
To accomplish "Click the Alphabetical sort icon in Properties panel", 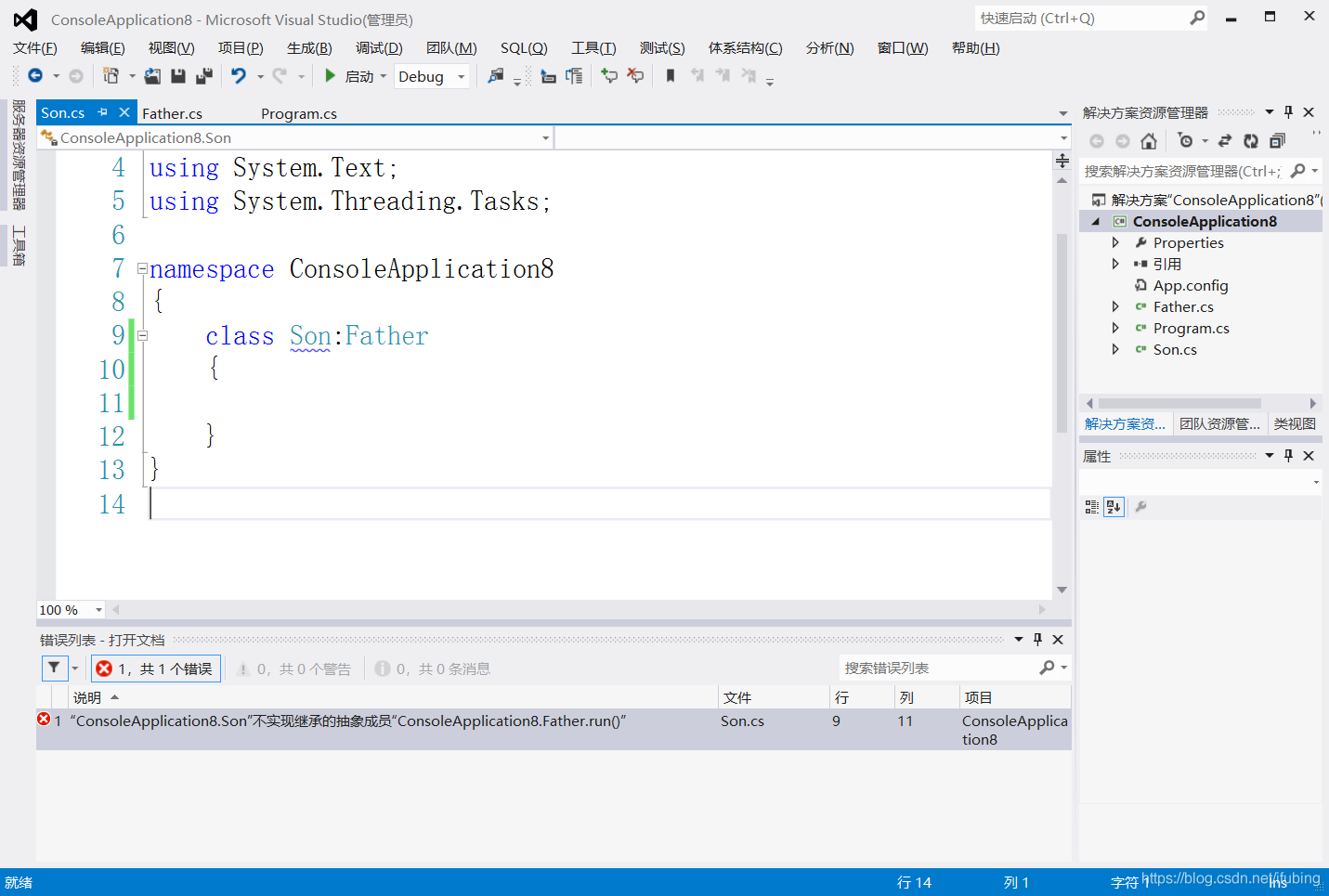I will point(1114,507).
